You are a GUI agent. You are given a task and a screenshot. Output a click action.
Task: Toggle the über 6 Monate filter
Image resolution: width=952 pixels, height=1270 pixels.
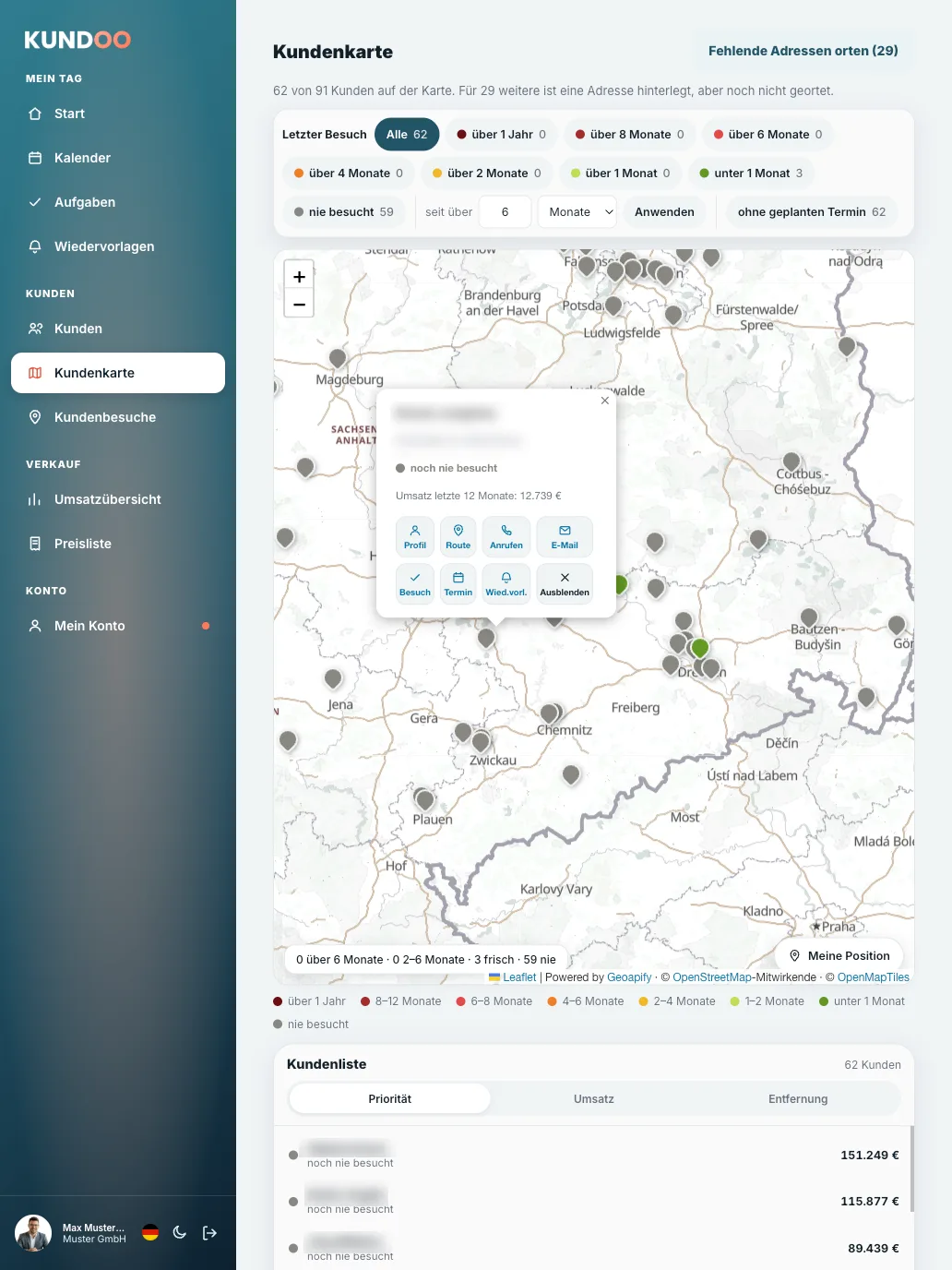tap(768, 135)
